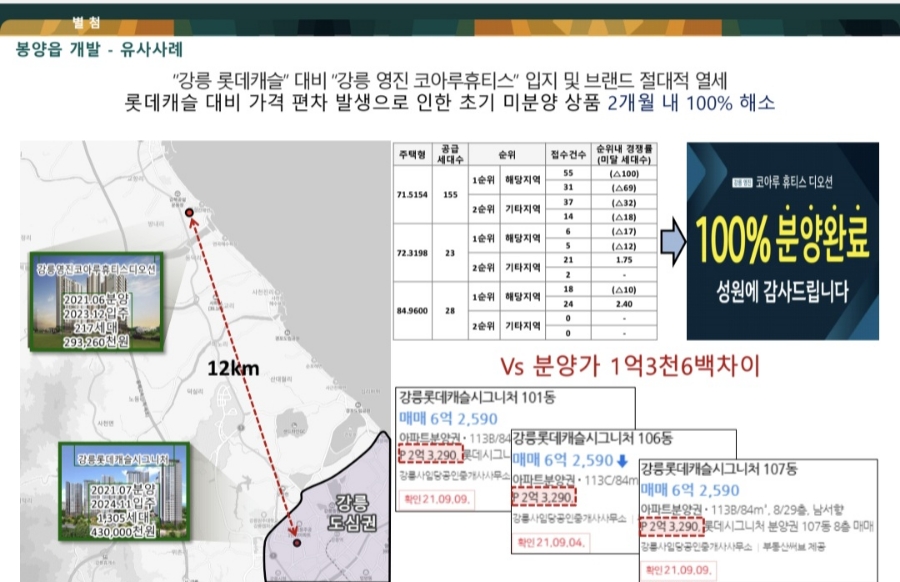The height and width of the screenshot is (582, 900).
Task: Click the '주택형' table header
Action: (412, 154)
